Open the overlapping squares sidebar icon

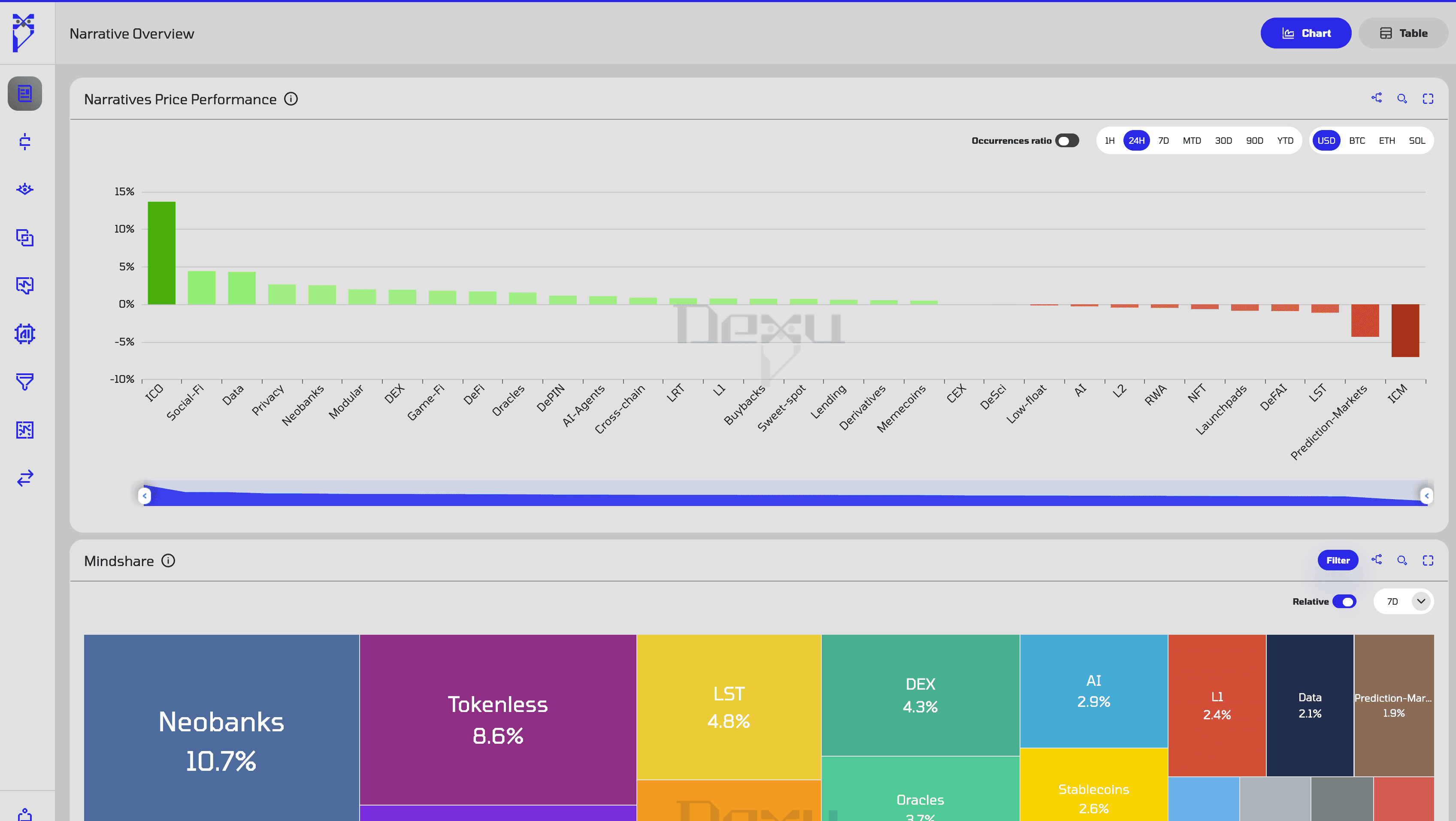pos(25,237)
